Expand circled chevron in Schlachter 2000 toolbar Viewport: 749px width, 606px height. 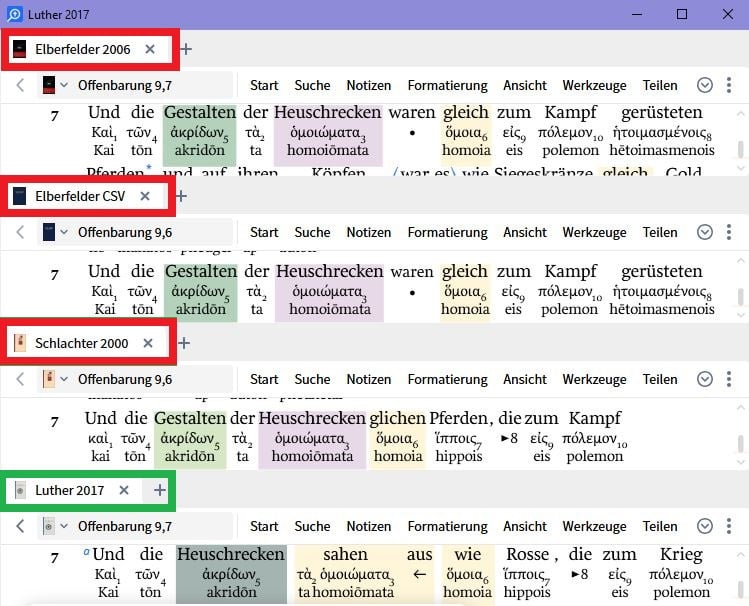click(x=705, y=380)
